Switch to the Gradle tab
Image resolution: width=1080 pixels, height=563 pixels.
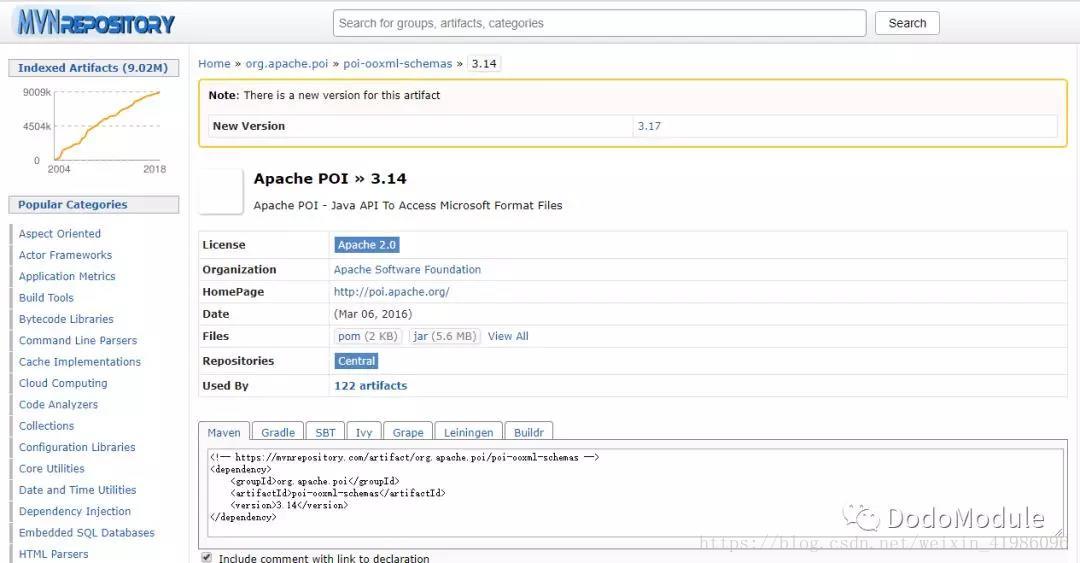(x=278, y=432)
